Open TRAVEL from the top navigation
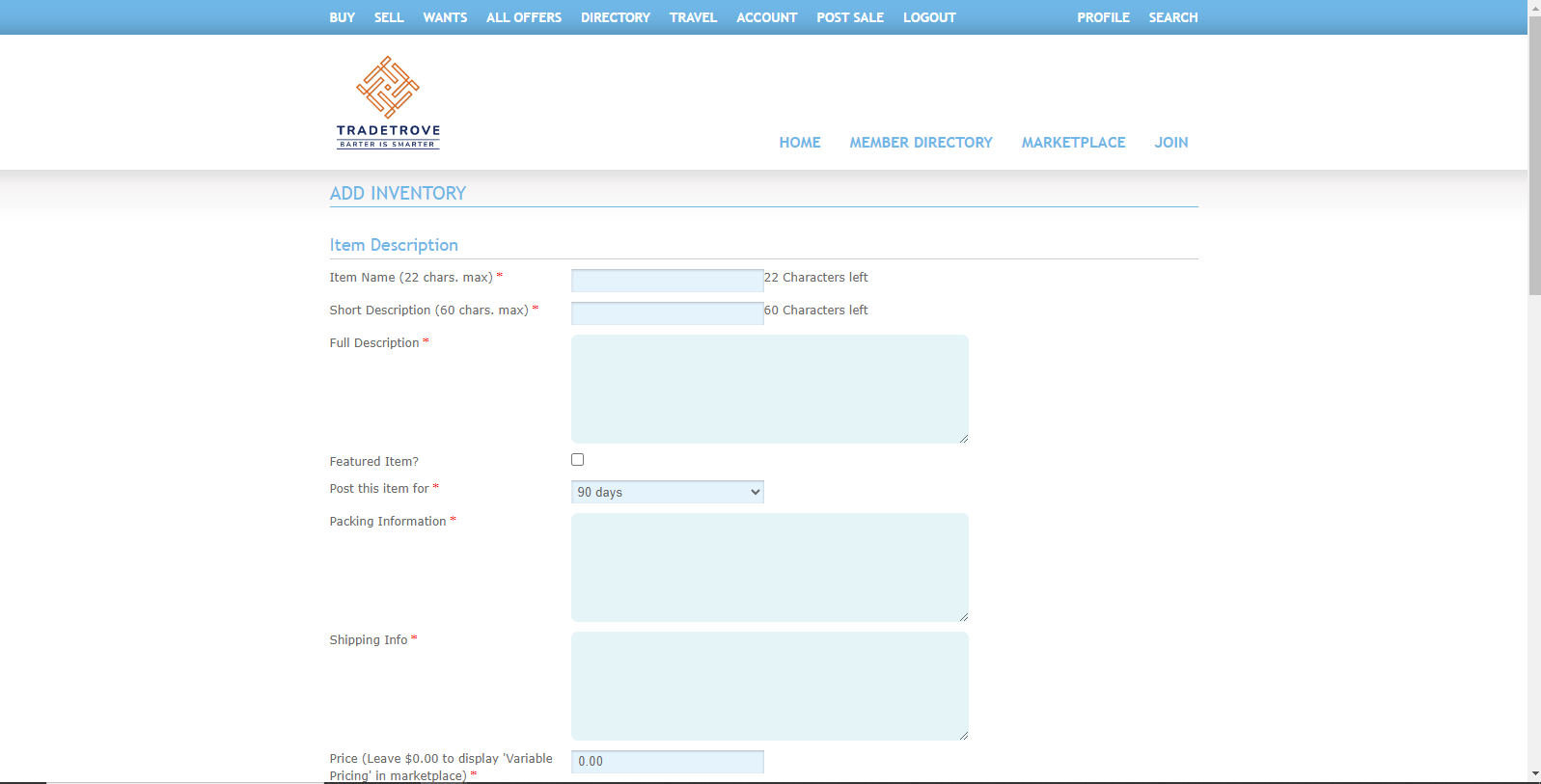Image resolution: width=1541 pixels, height=784 pixels. (693, 17)
